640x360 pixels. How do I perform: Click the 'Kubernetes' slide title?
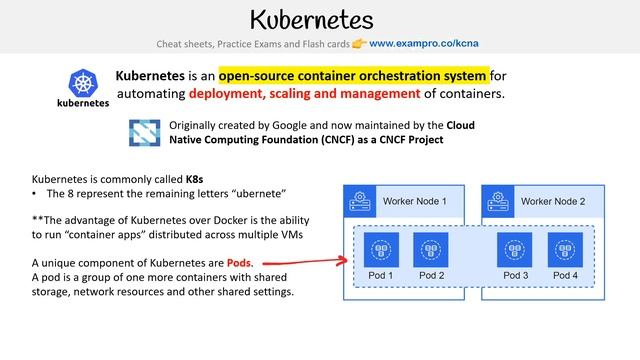click(312, 20)
